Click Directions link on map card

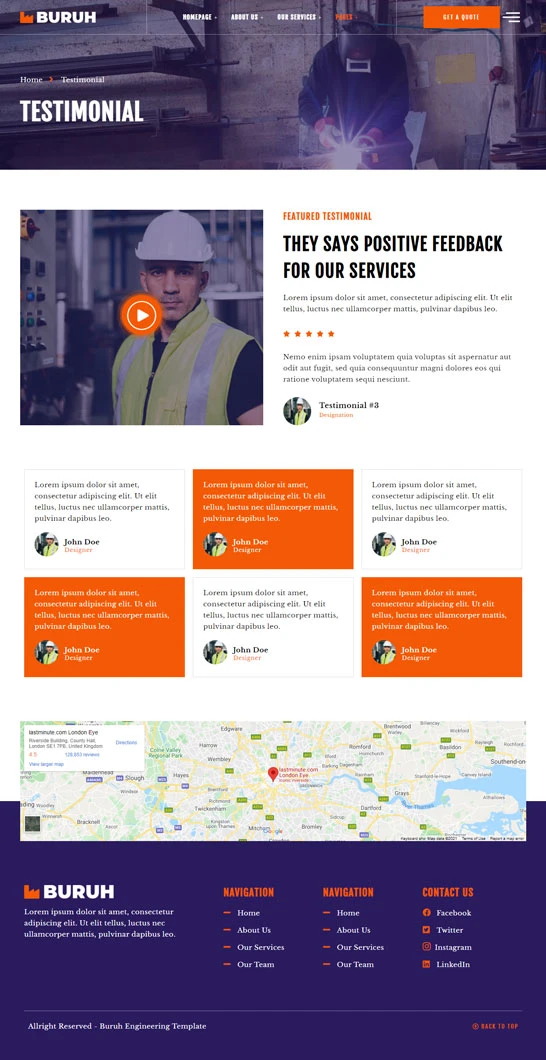(126, 742)
